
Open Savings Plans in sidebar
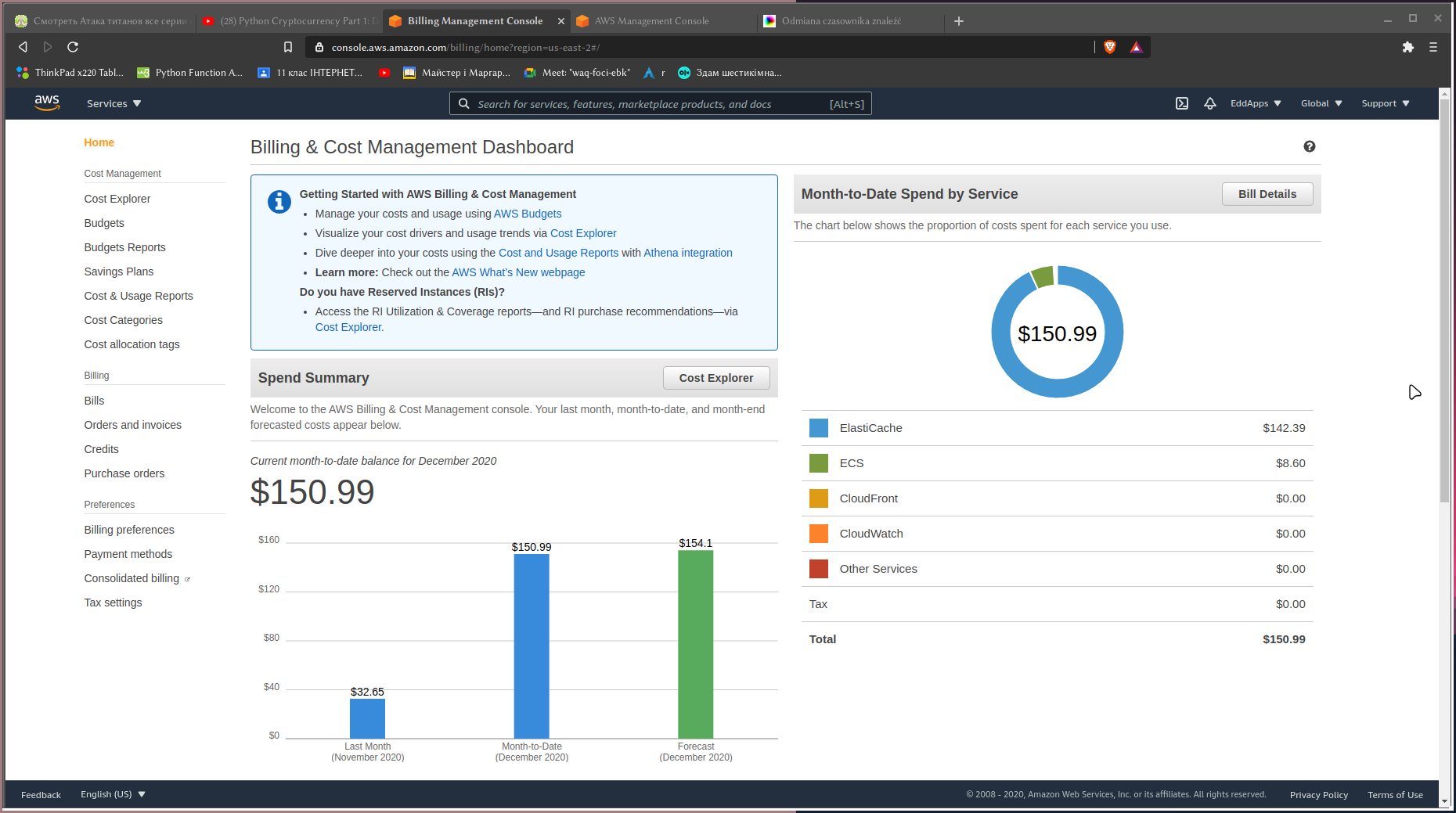(x=119, y=272)
